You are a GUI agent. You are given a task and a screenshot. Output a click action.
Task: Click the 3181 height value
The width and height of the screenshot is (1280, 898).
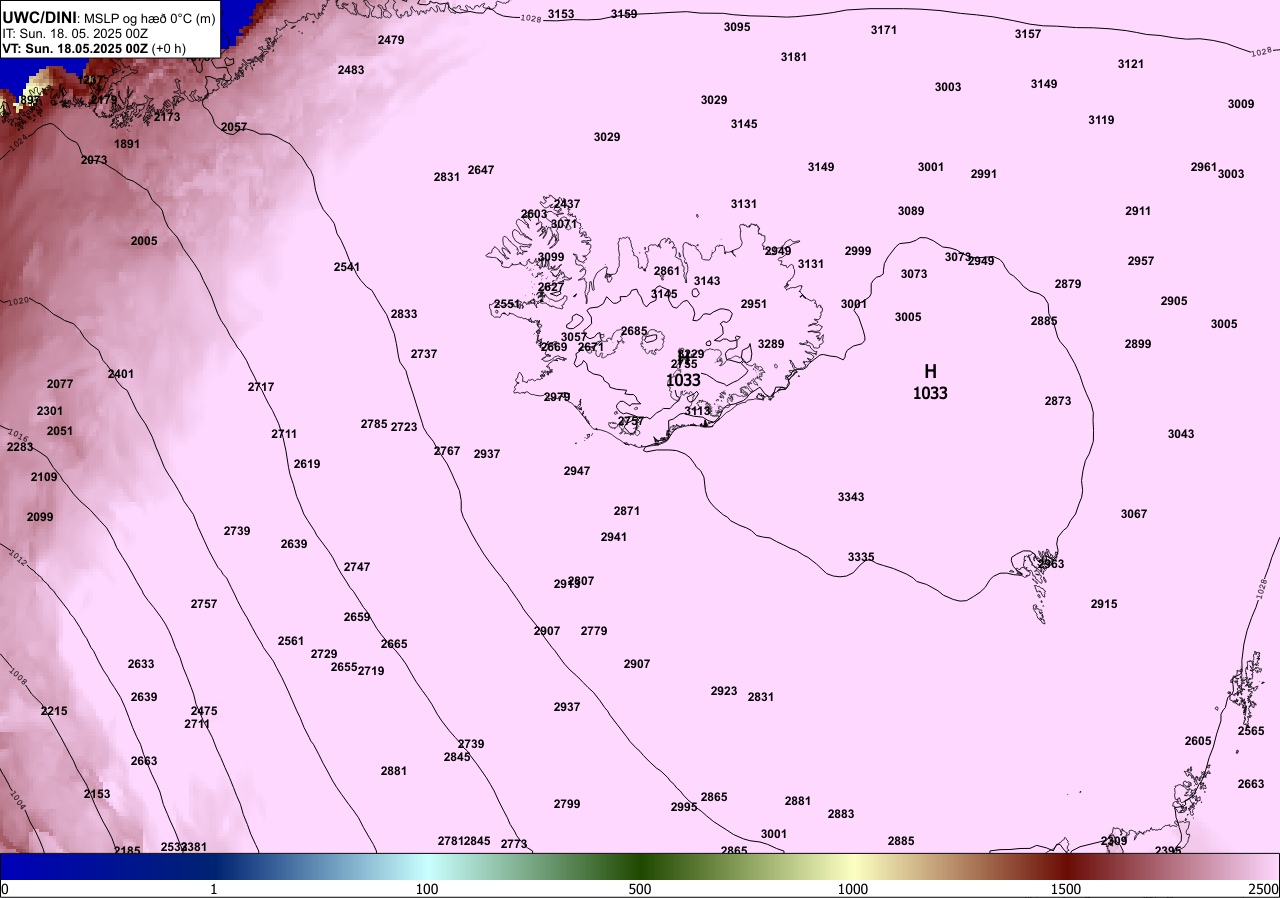794,57
